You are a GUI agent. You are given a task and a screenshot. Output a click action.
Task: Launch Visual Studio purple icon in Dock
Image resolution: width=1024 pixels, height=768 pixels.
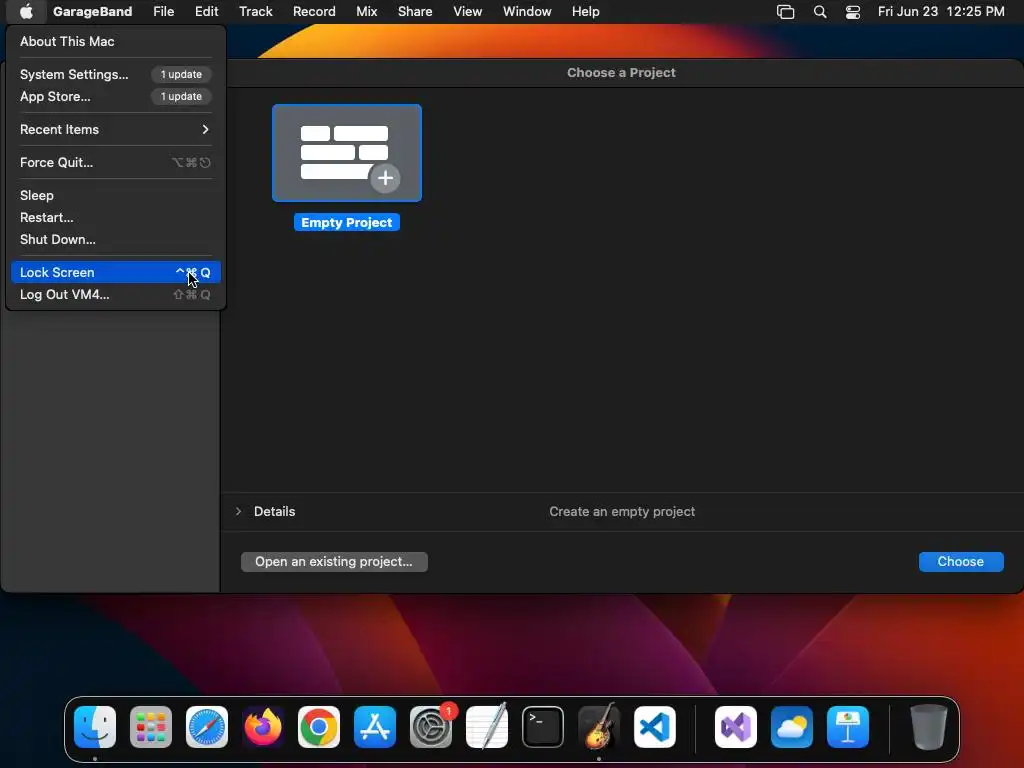click(x=736, y=727)
